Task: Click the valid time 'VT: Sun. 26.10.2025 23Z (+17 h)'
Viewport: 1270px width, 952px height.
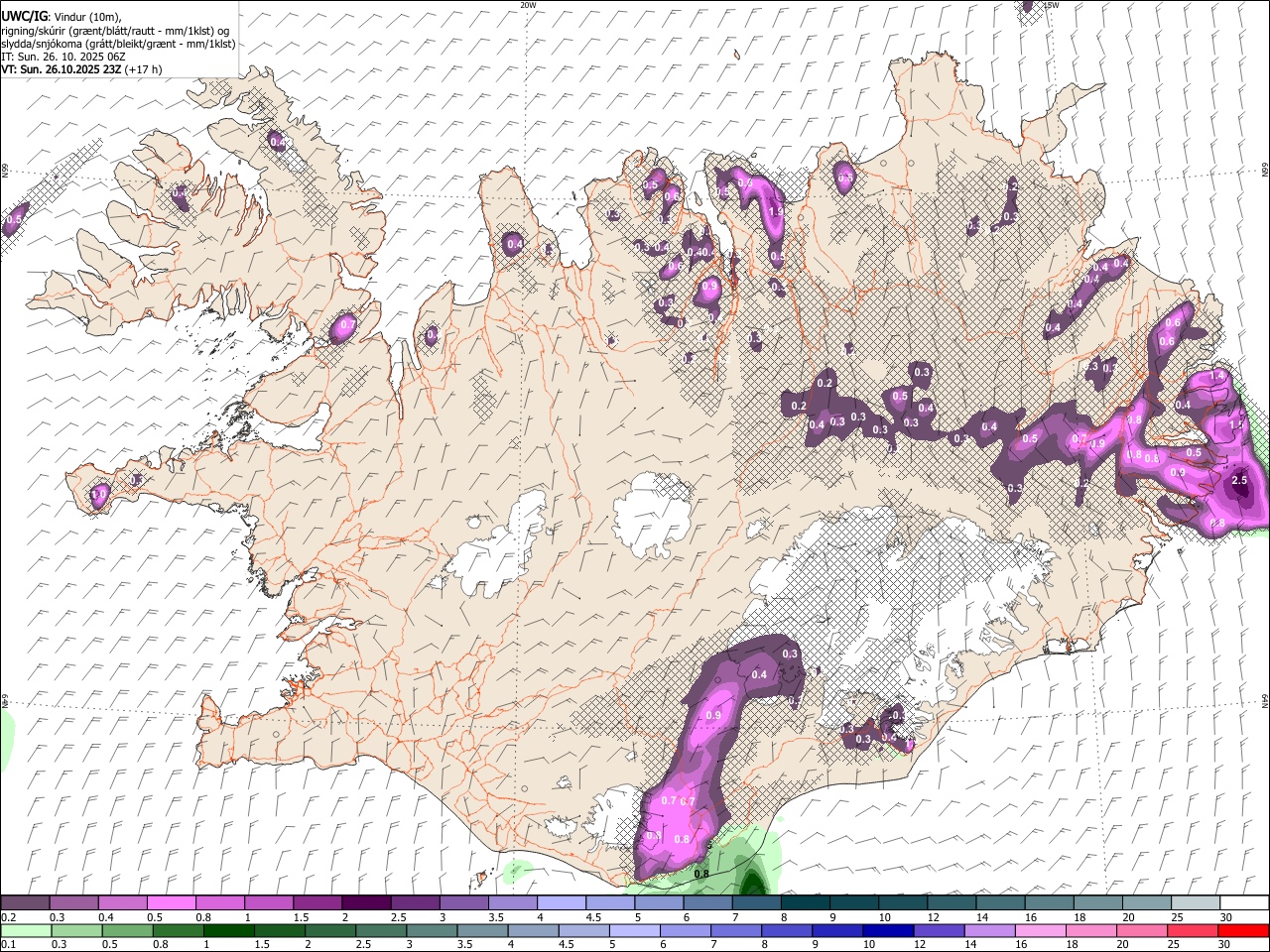Action: click(x=81, y=69)
